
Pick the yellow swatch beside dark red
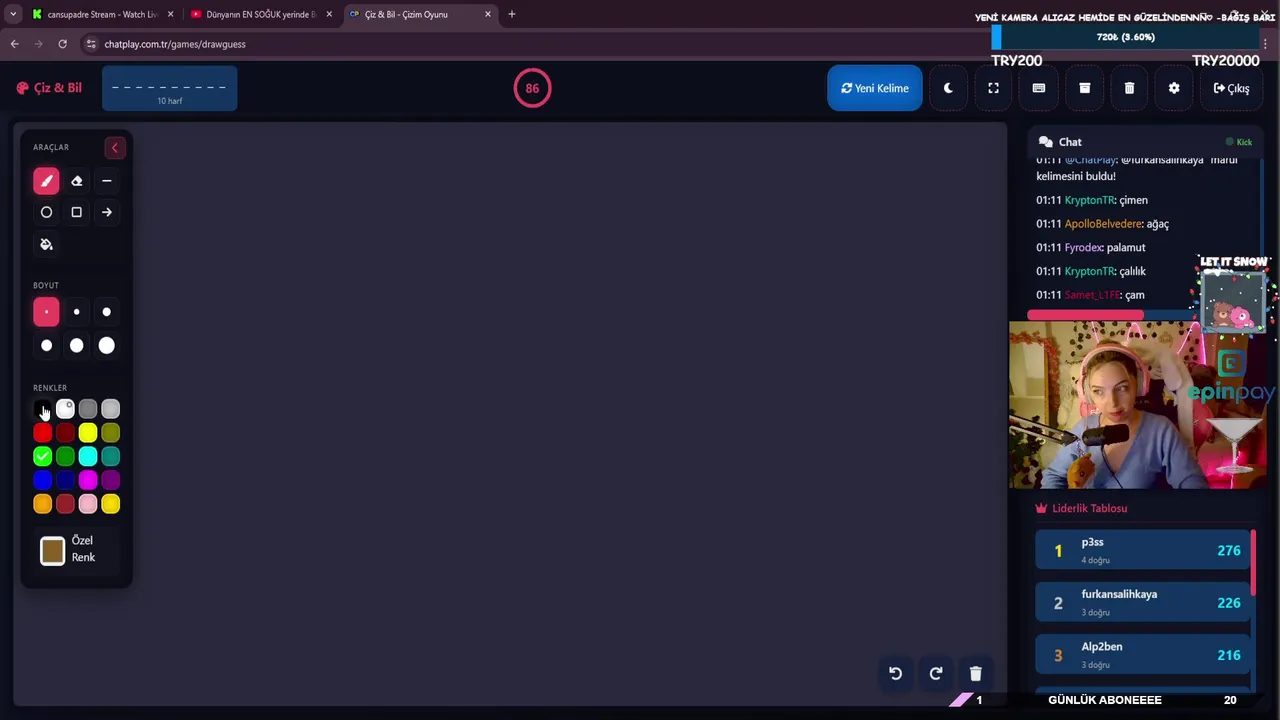pos(88,433)
